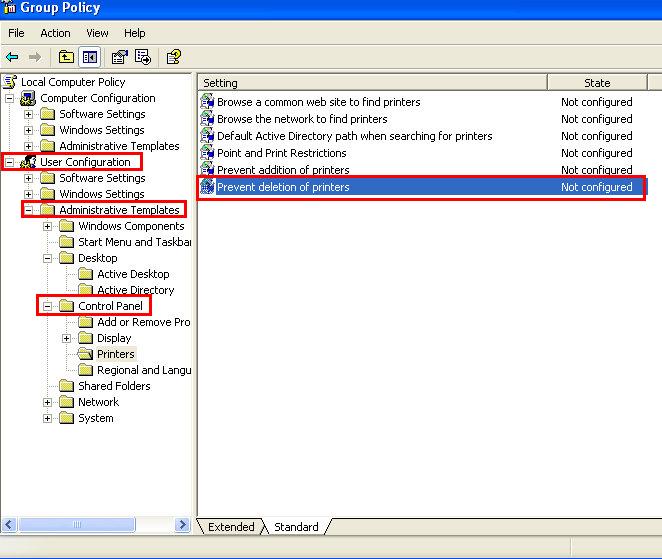Expand Software Settings under User Configuration
This screenshot has height=559, width=662.
click(x=28, y=178)
